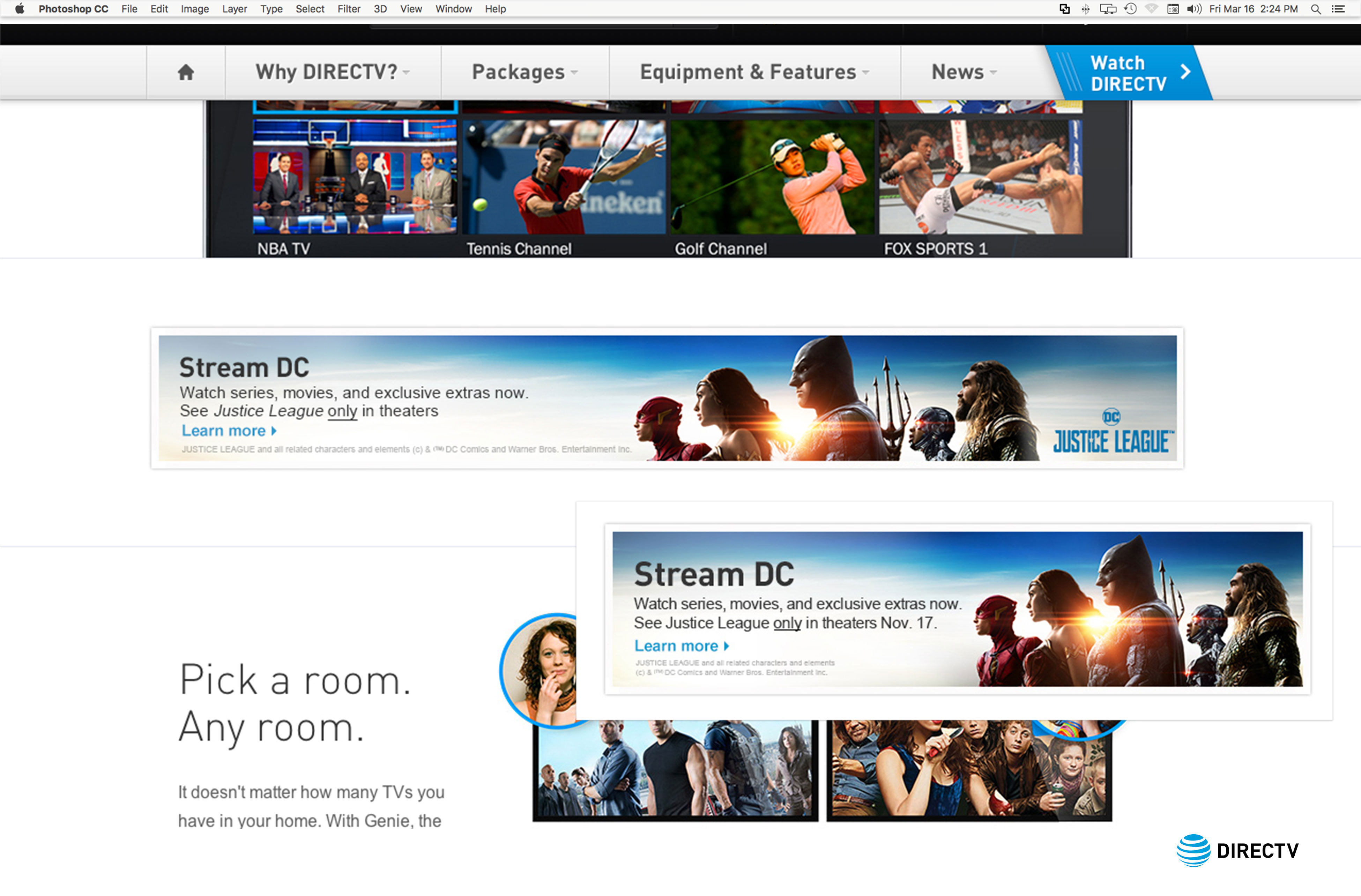Click the Time Machine clock icon

tap(1130, 9)
